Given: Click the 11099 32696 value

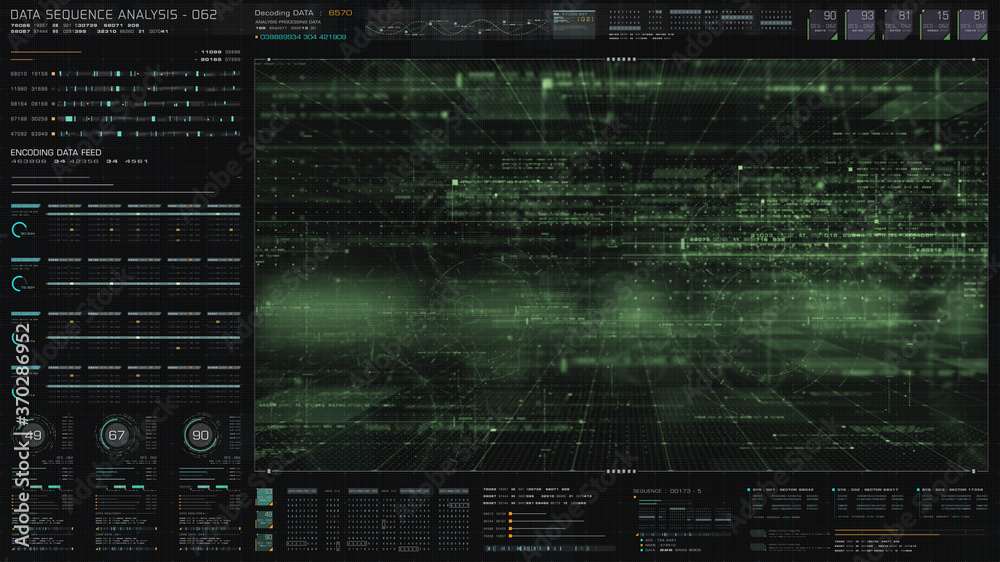Looking at the screenshot, I should pos(220,52).
